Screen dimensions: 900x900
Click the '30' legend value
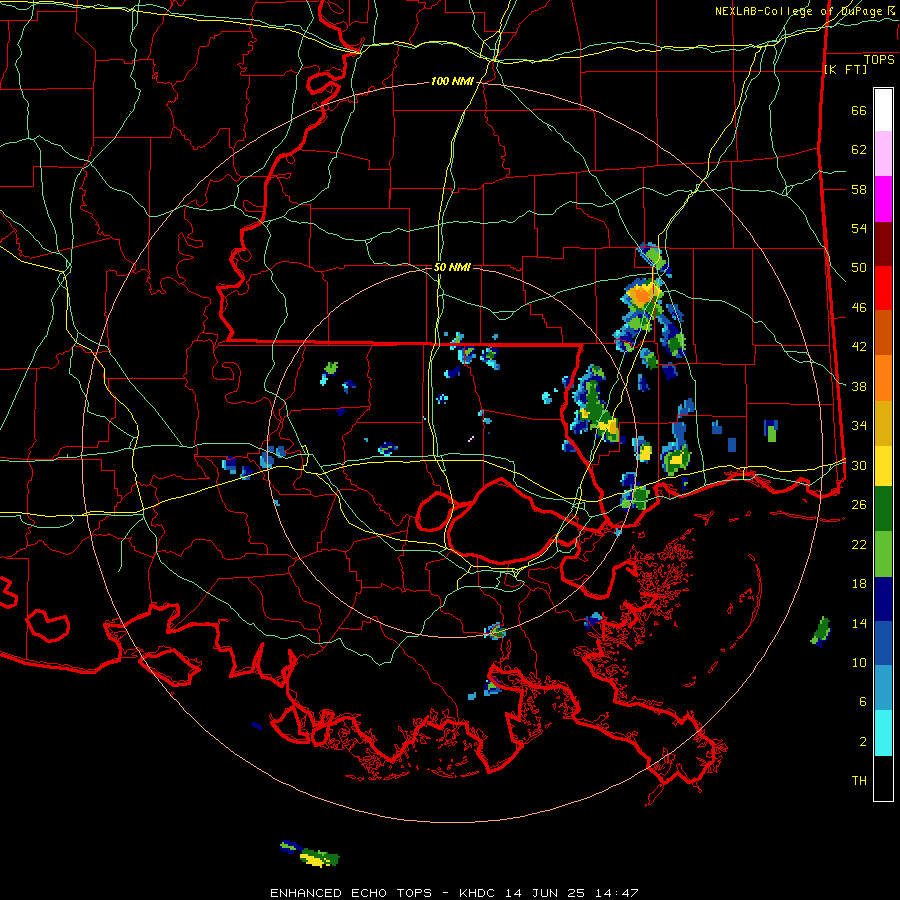click(859, 465)
